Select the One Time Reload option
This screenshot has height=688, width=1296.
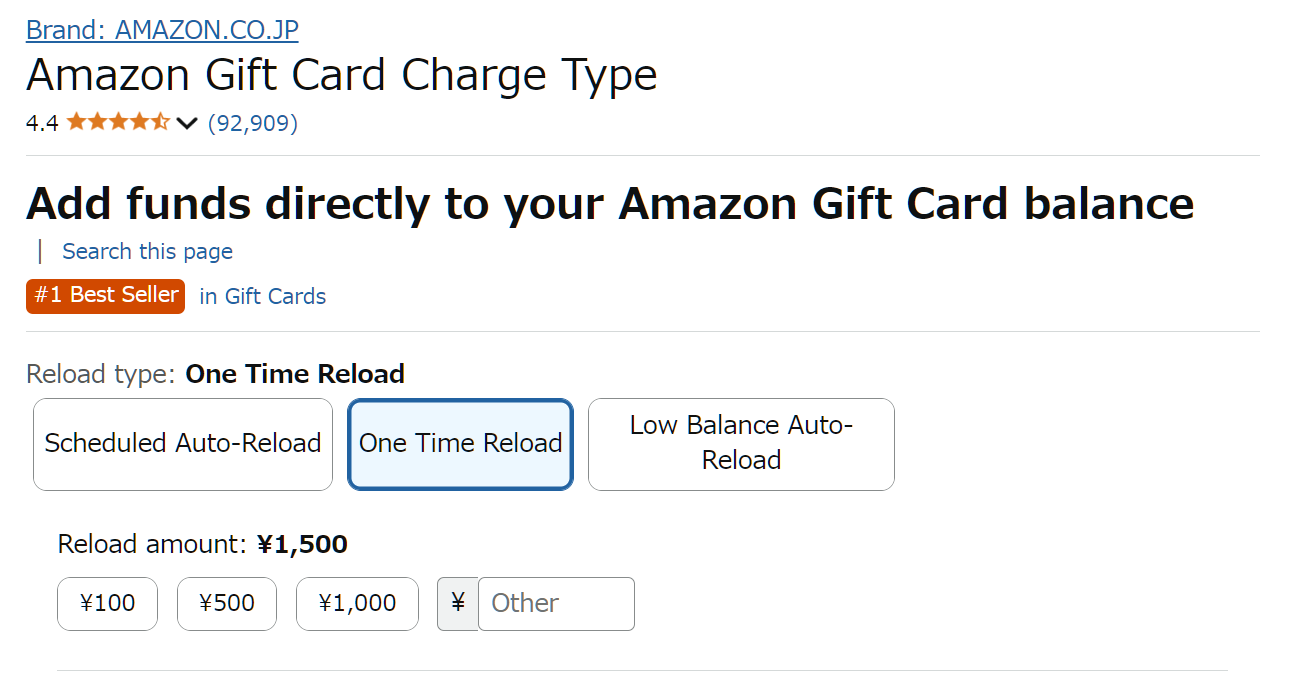point(461,444)
